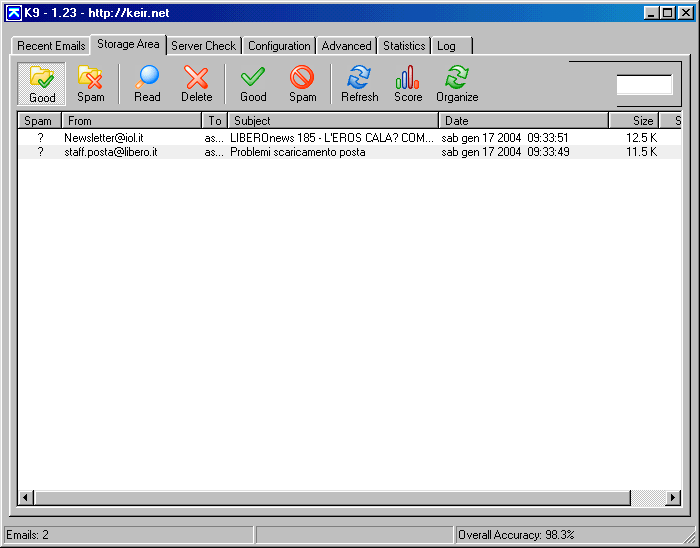700x548 pixels.
Task: Click the horizontal scrollbar right arrow
Action: [x=673, y=497]
